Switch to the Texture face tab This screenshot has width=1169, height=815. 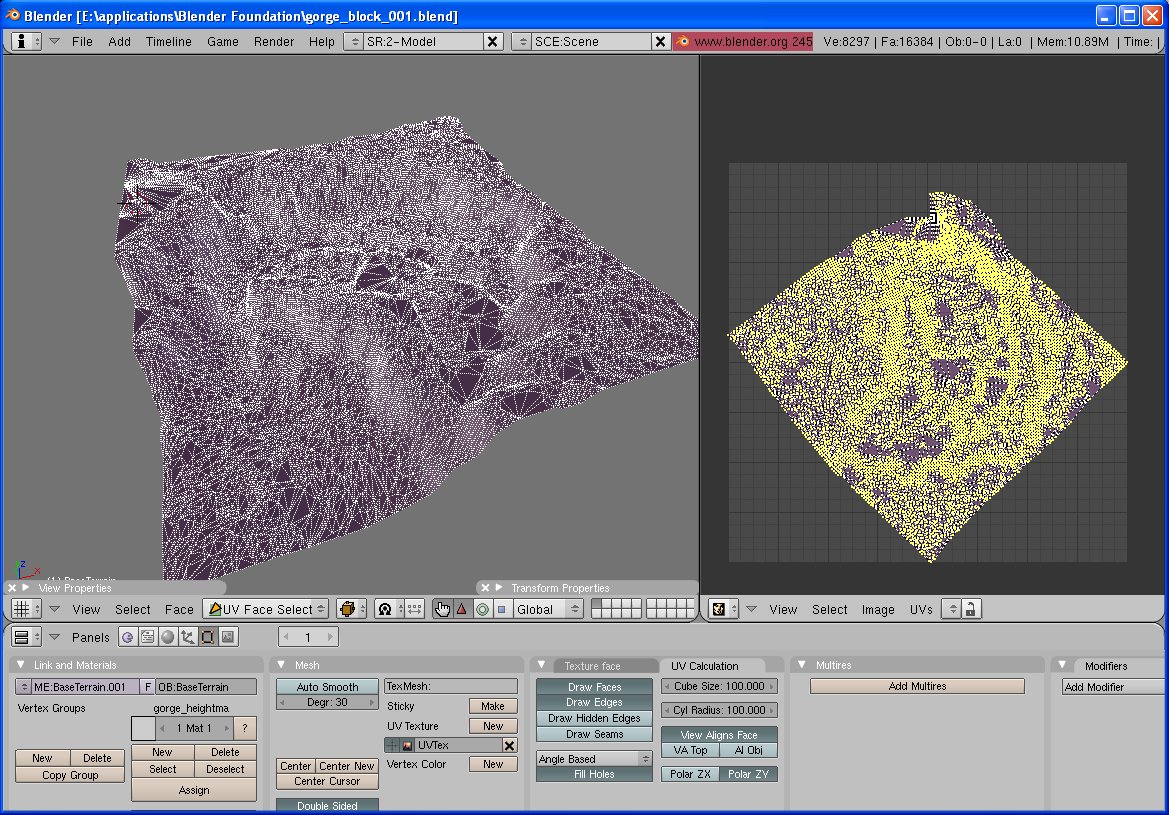[x=592, y=666]
